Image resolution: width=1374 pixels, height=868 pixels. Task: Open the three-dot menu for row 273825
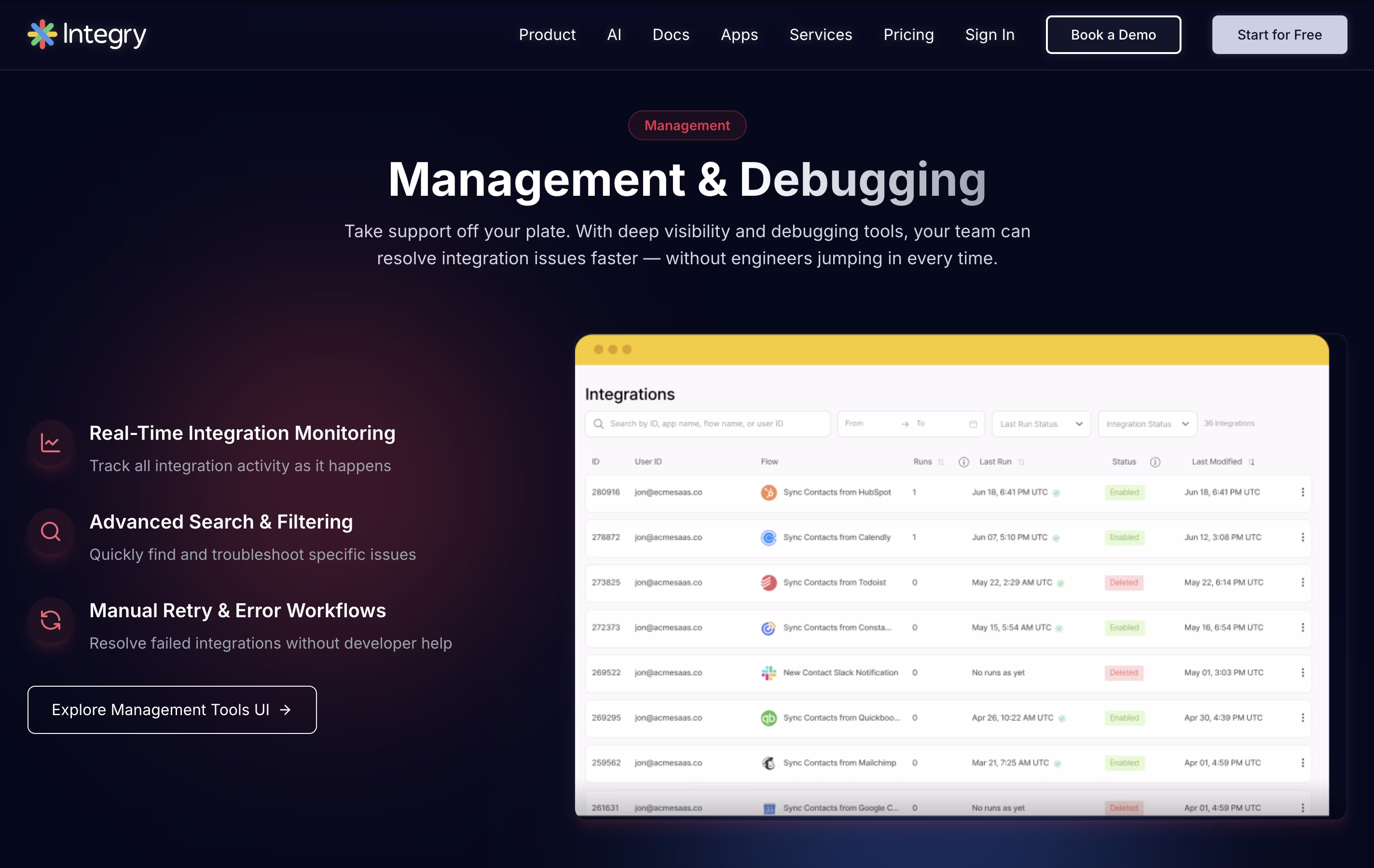tap(1303, 582)
